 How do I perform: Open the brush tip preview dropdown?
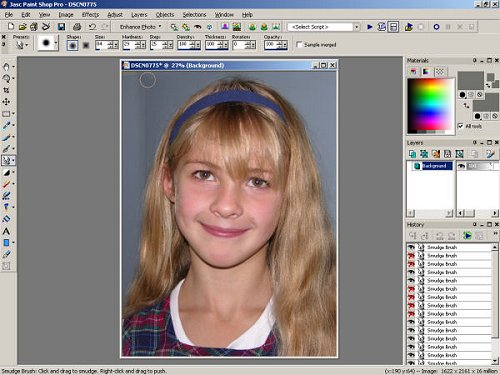[x=56, y=43]
